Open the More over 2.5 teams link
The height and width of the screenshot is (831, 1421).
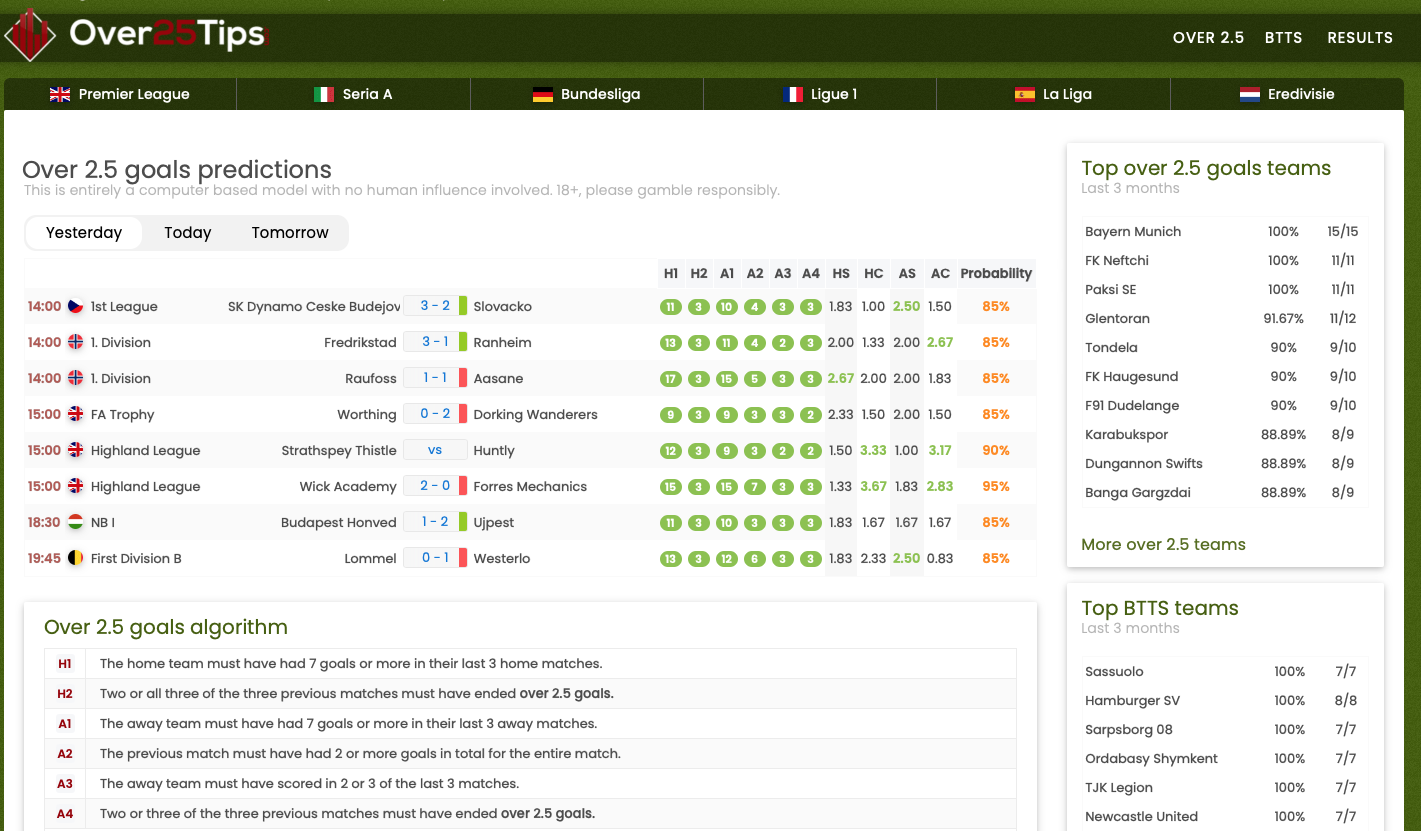tap(1163, 545)
